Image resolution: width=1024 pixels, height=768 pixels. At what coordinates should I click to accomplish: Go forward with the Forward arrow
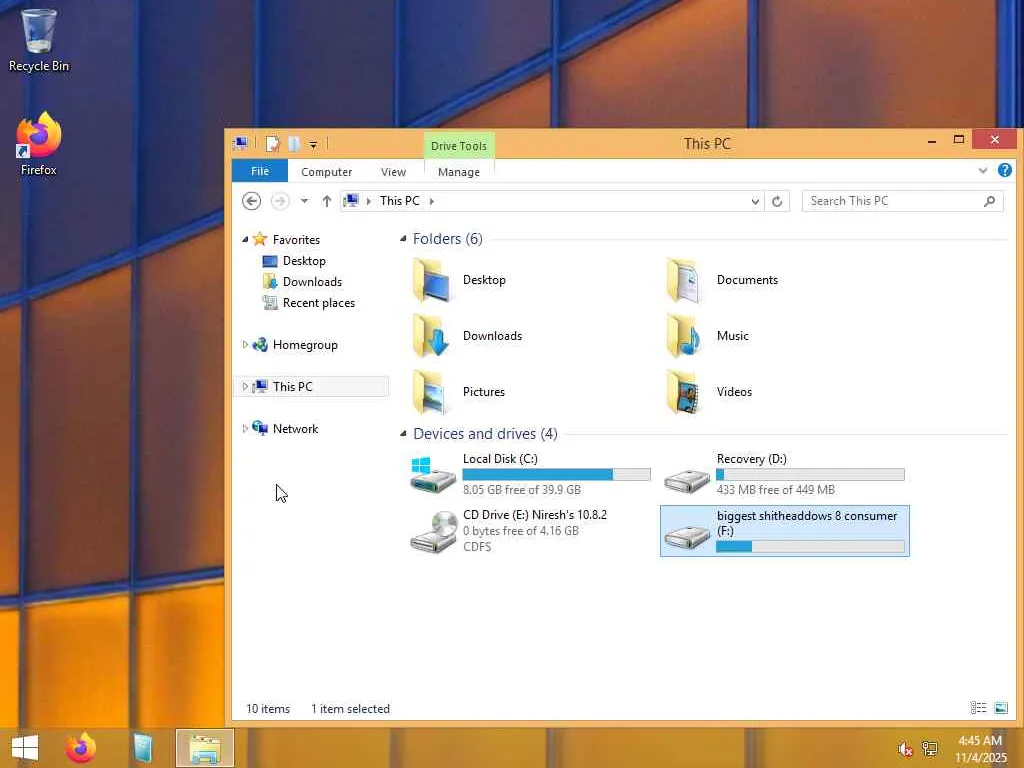coord(280,201)
